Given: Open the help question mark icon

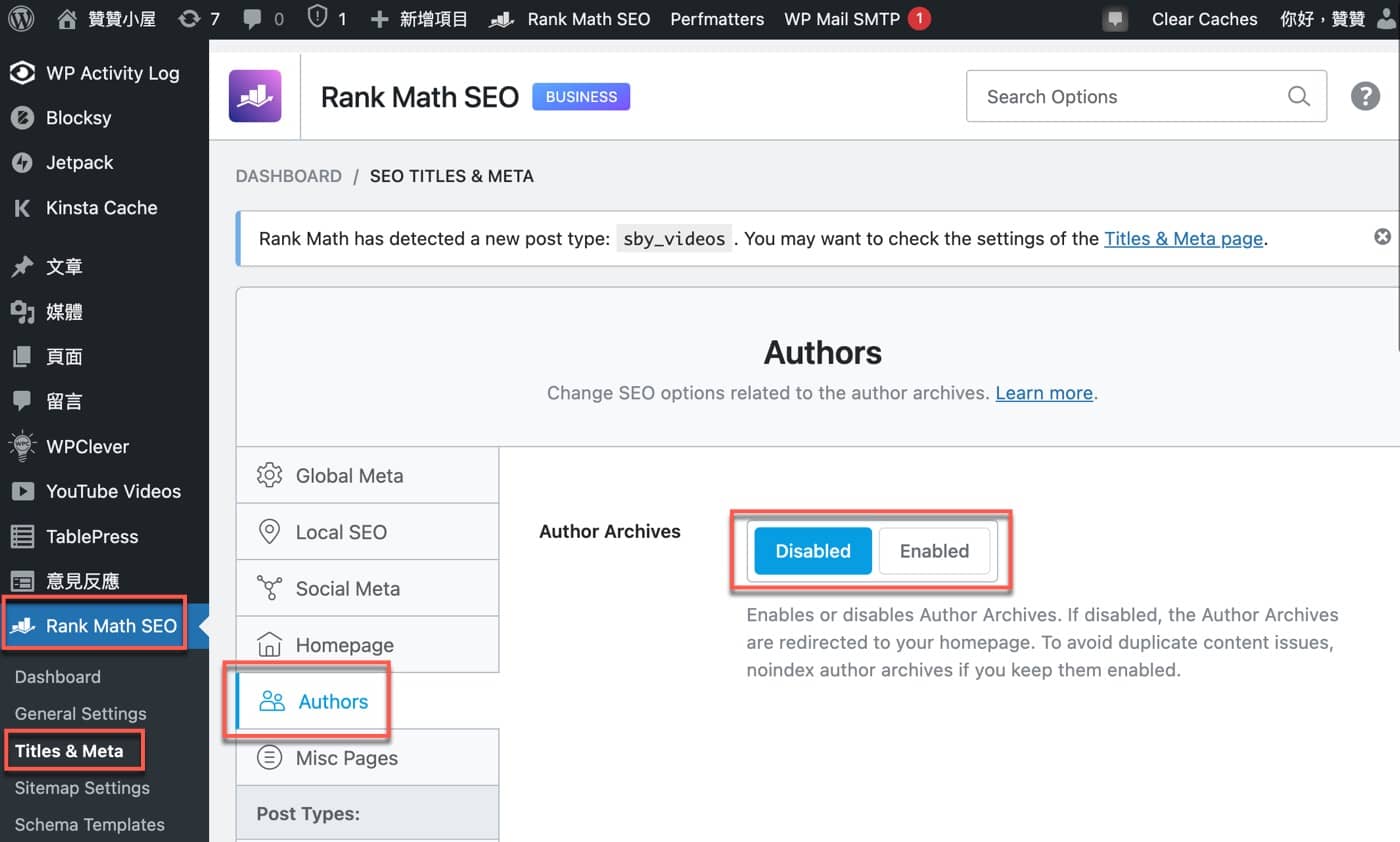Looking at the screenshot, I should (x=1365, y=97).
